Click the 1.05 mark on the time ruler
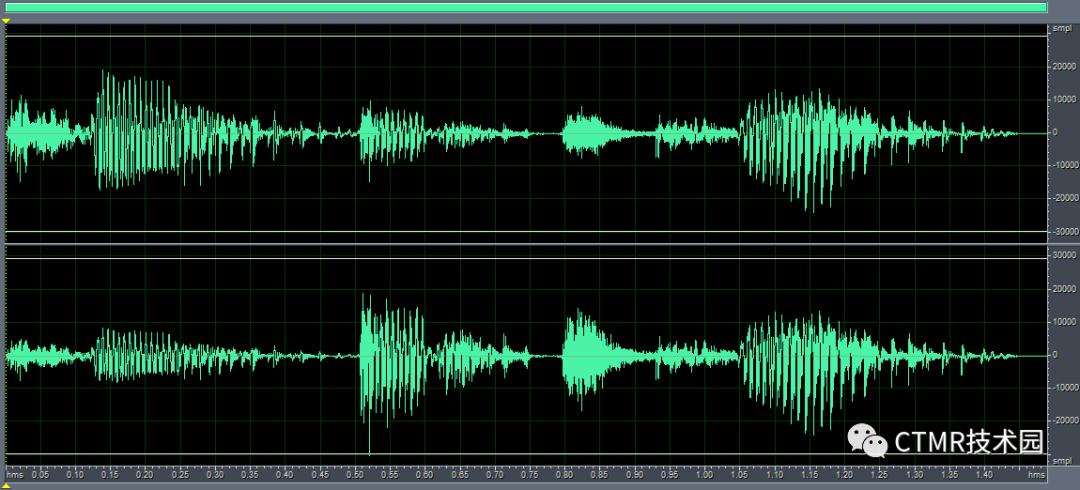The height and width of the screenshot is (490, 1080). [x=740, y=476]
